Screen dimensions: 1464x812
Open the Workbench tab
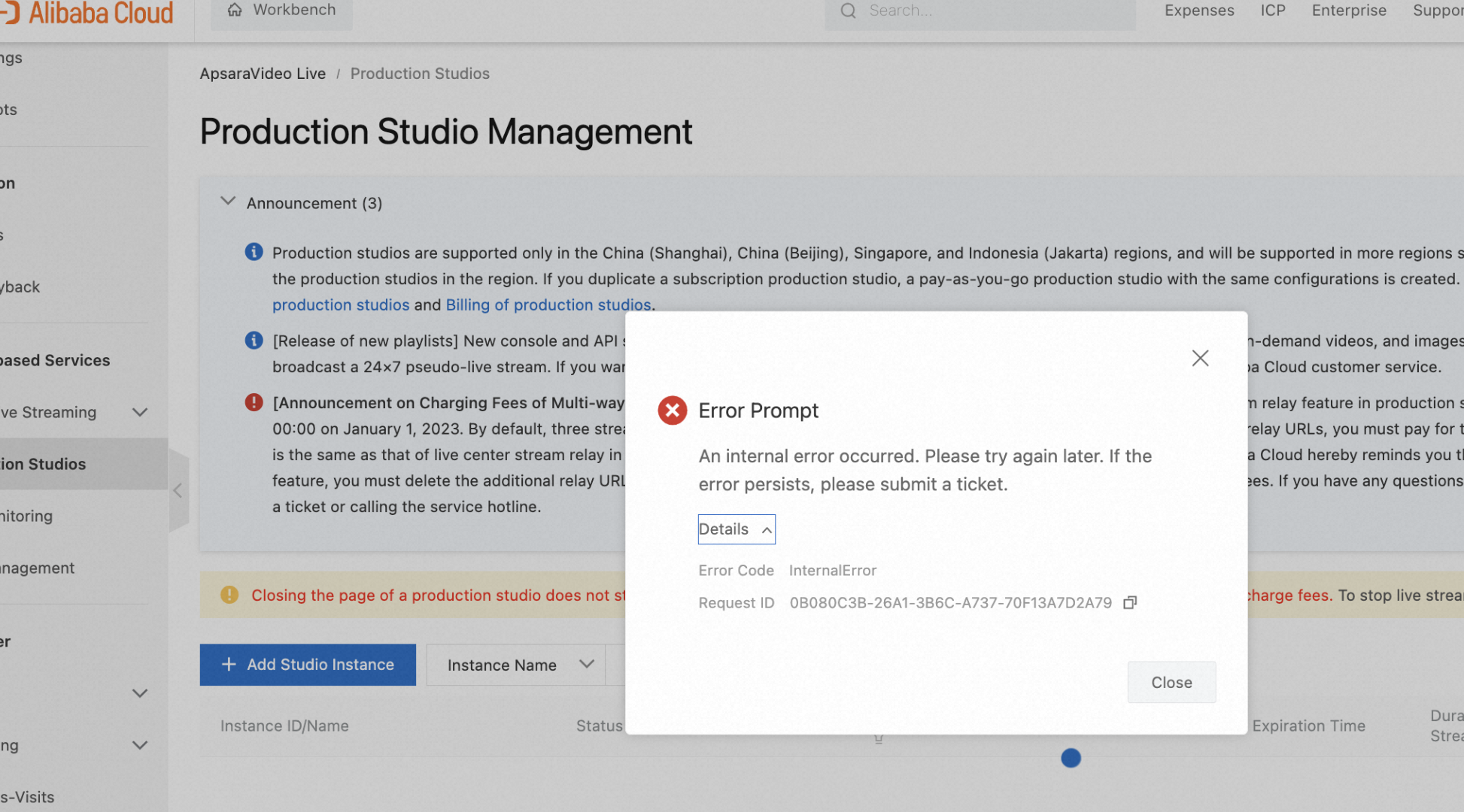click(281, 11)
